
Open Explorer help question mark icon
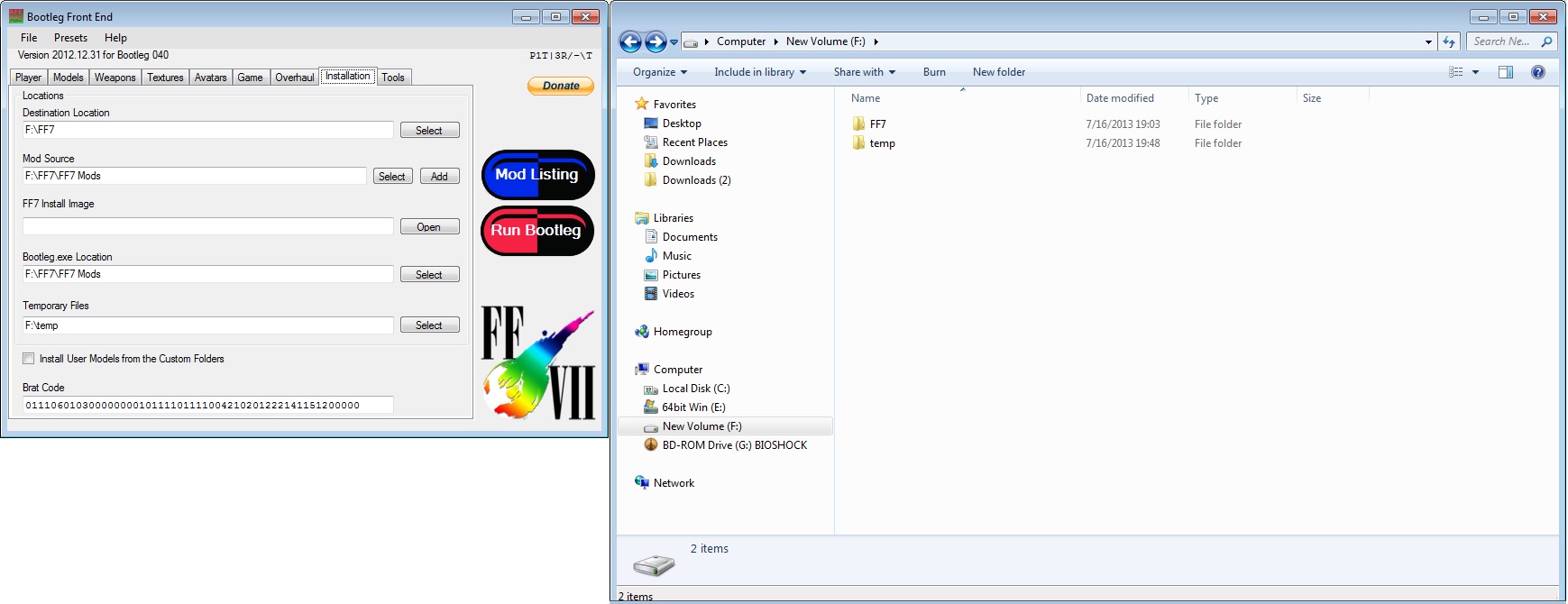coord(1538,72)
